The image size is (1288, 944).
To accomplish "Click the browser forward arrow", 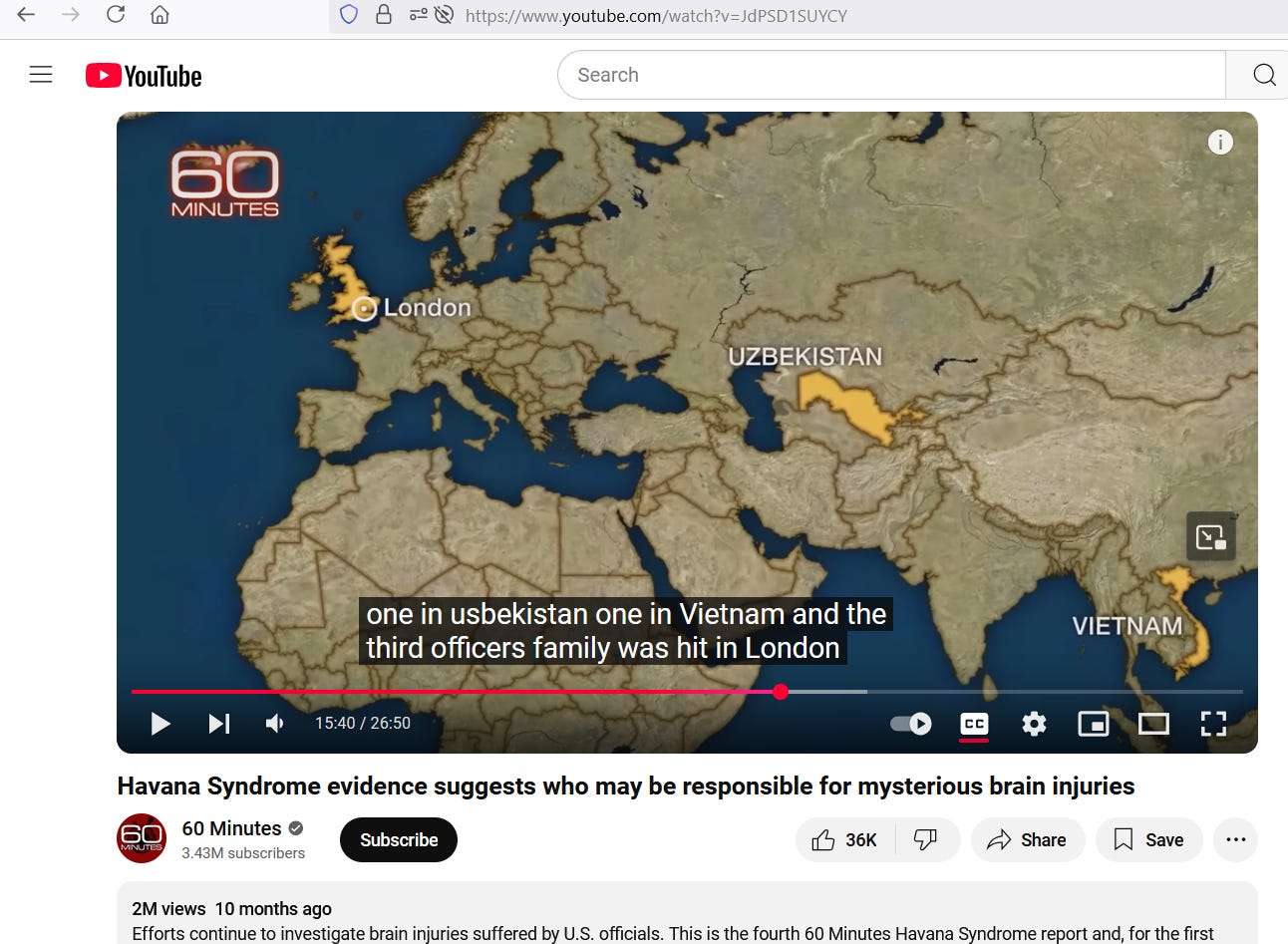I will click(71, 15).
